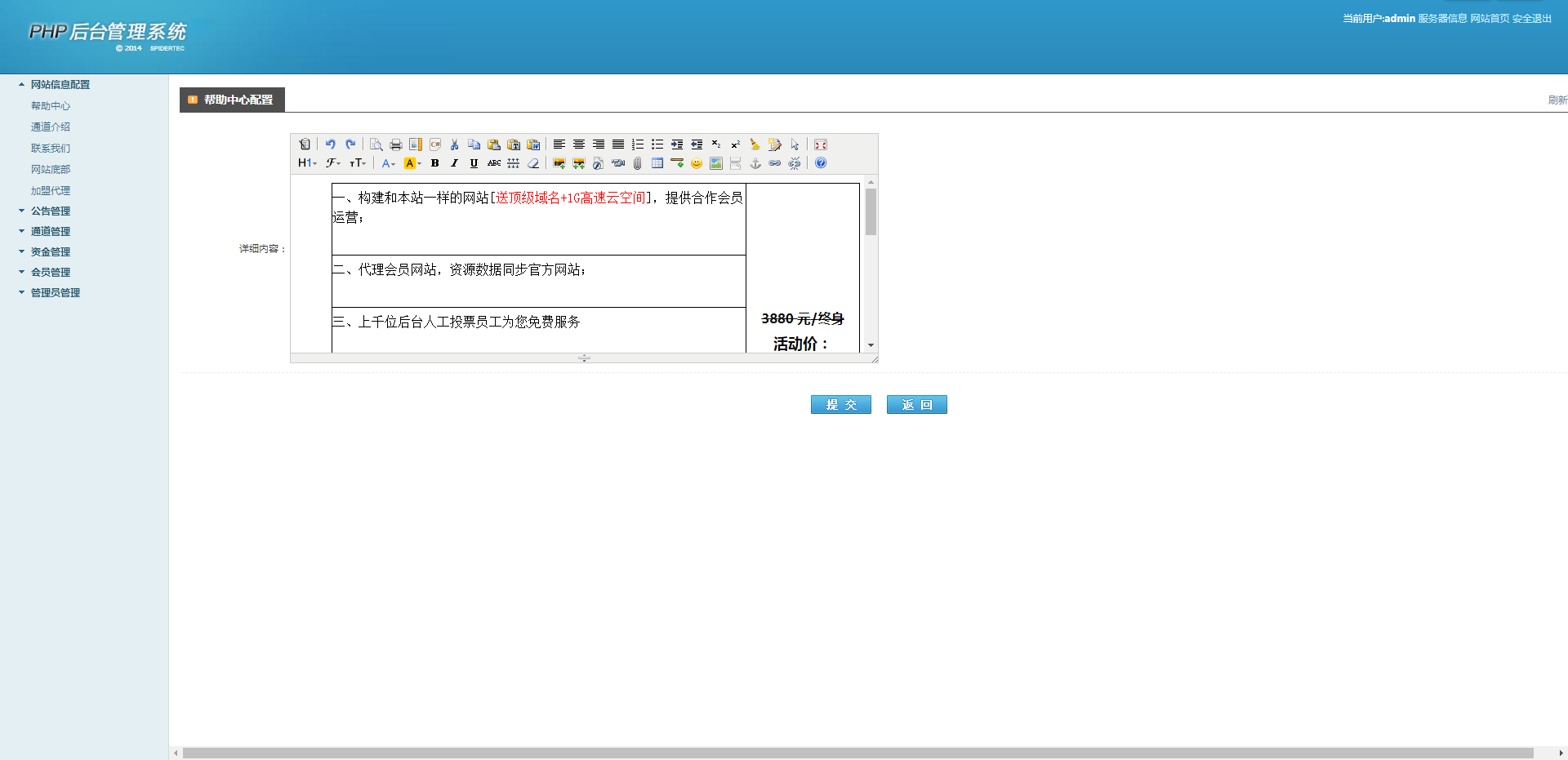Image resolution: width=1568 pixels, height=760 pixels.
Task: Insert a hyperlink with the chain icon
Action: pos(775,163)
